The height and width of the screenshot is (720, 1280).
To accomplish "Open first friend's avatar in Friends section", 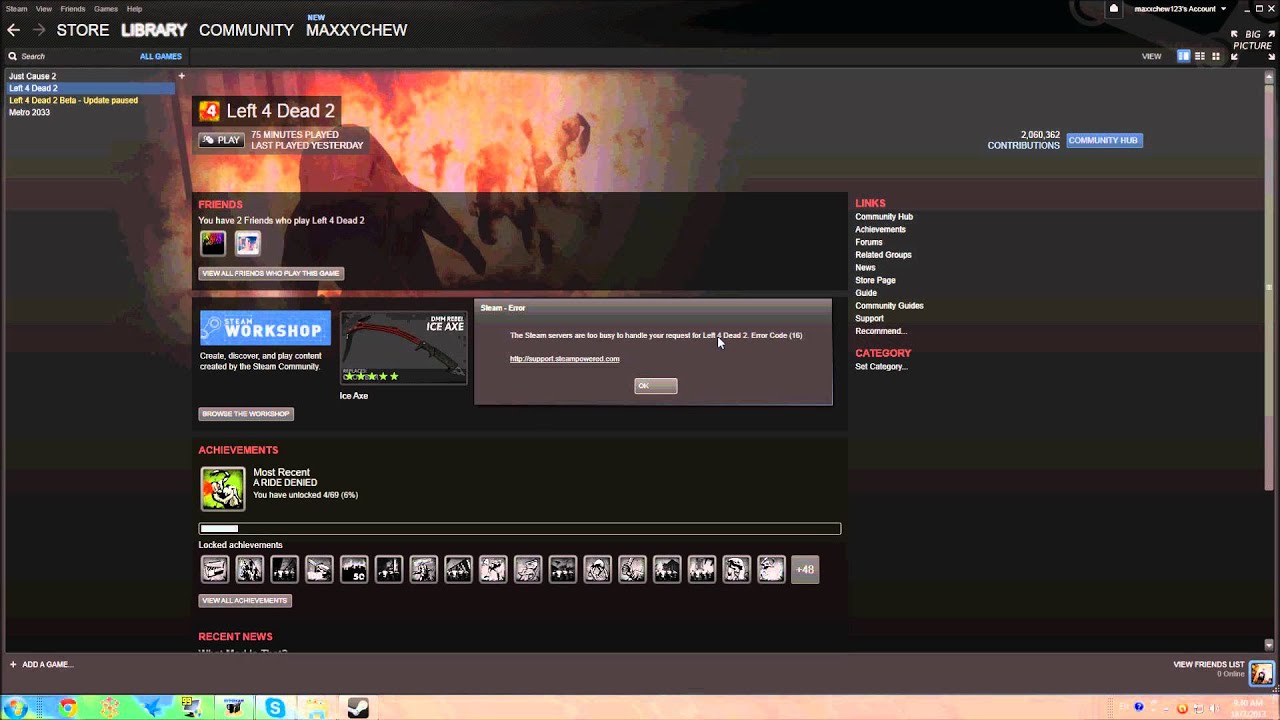I will 213,243.
